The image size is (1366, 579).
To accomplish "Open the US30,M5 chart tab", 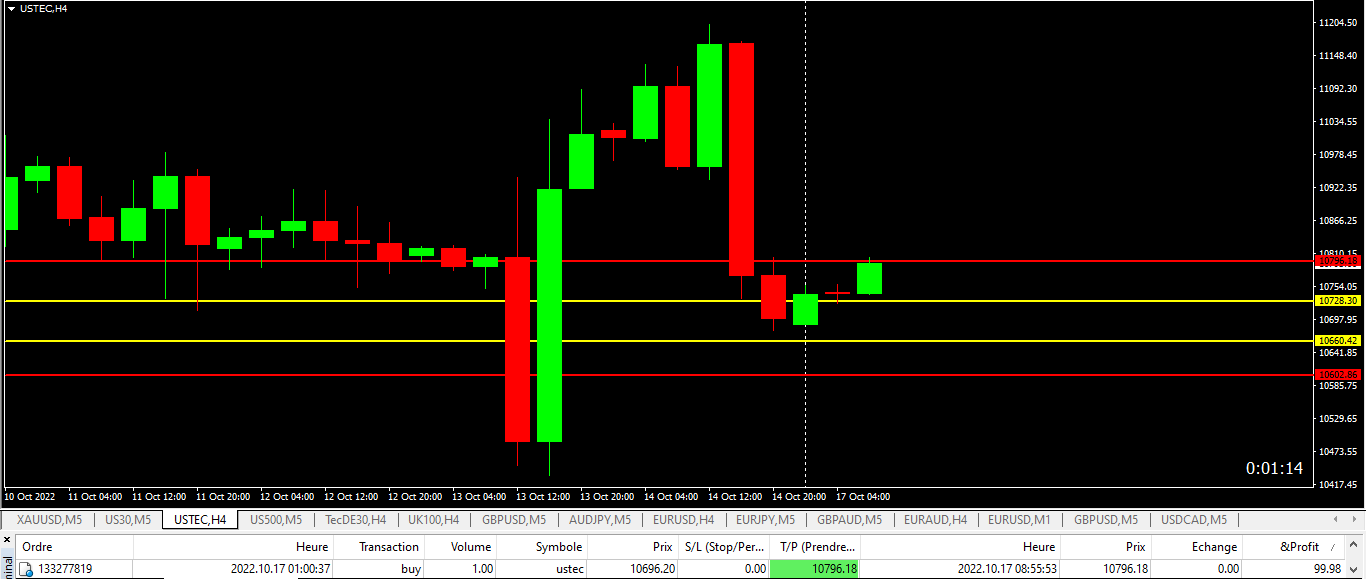I will tap(127, 519).
